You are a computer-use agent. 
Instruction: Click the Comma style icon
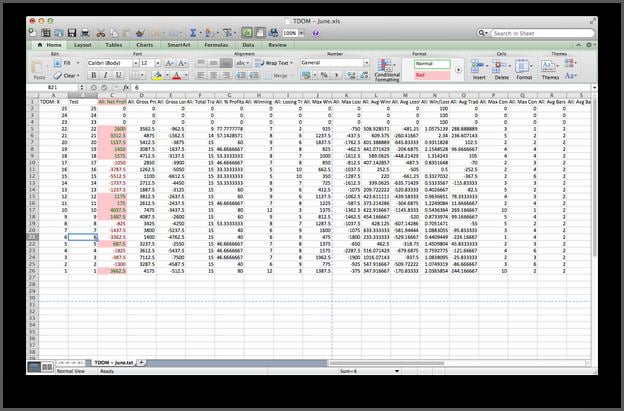(x=336, y=75)
